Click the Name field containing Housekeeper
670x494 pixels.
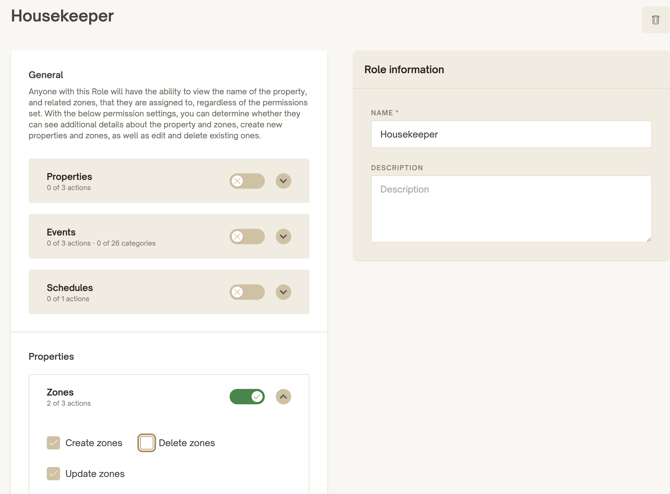pyautogui.click(x=511, y=134)
